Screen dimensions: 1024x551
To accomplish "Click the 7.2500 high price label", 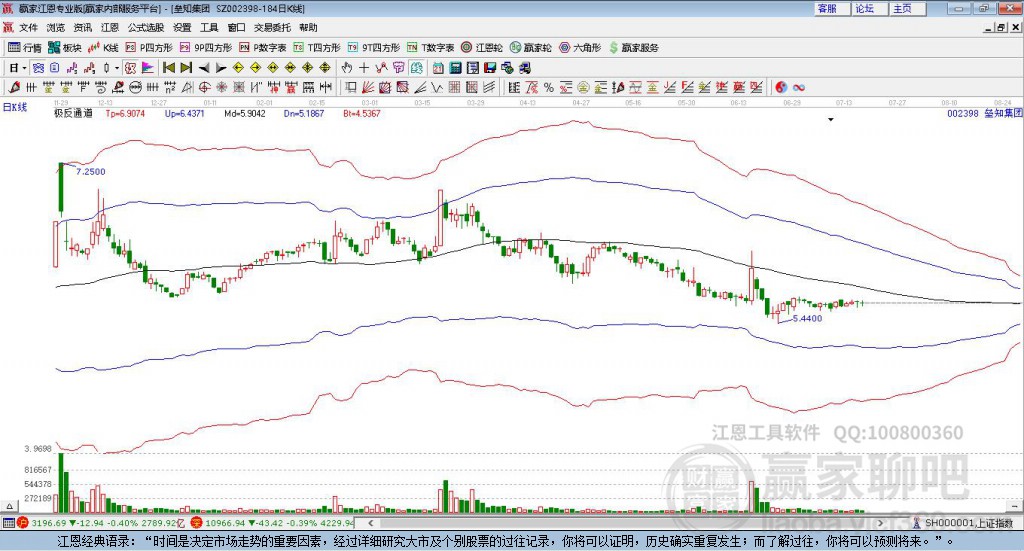I will click(91, 171).
